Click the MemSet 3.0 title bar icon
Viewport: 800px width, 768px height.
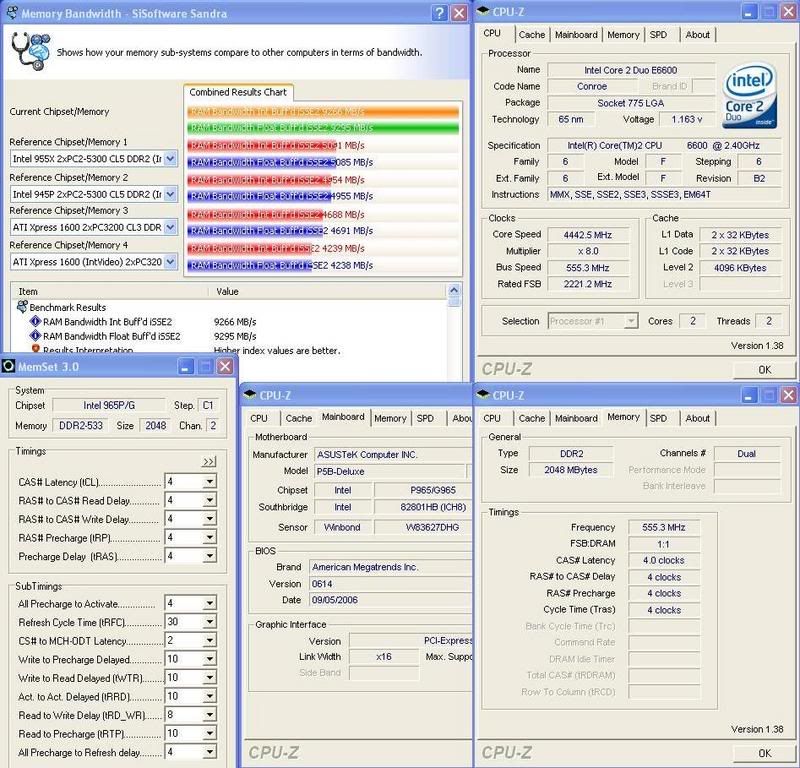click(x=9, y=367)
